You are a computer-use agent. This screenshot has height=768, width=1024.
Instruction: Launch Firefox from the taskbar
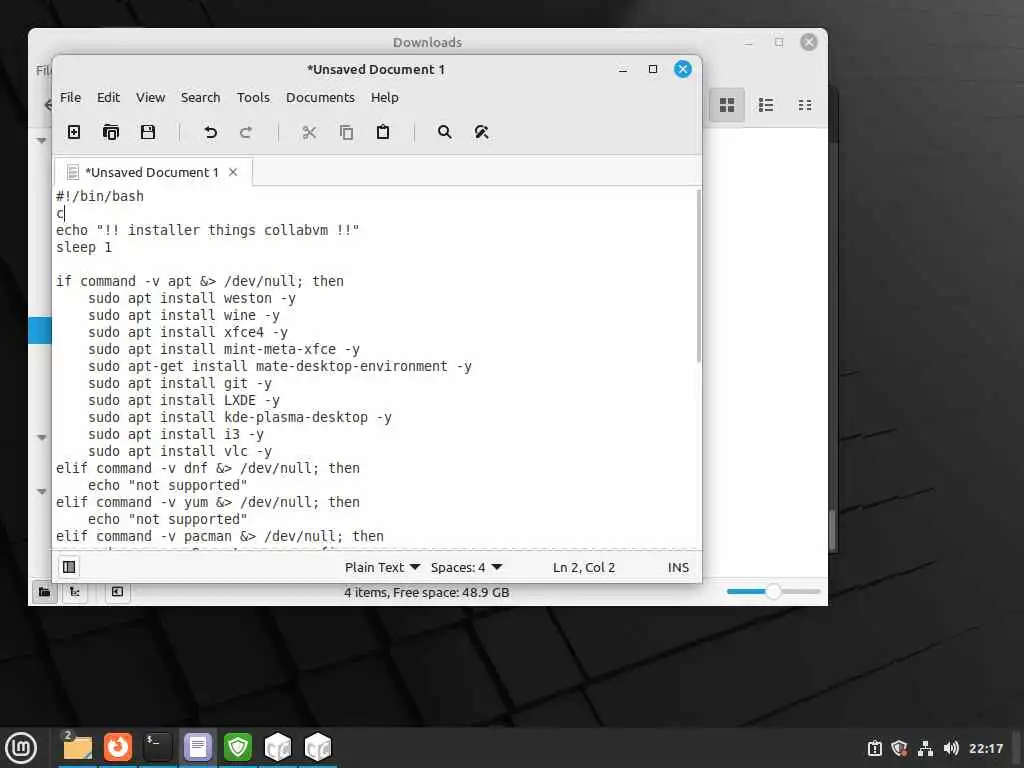(x=118, y=747)
